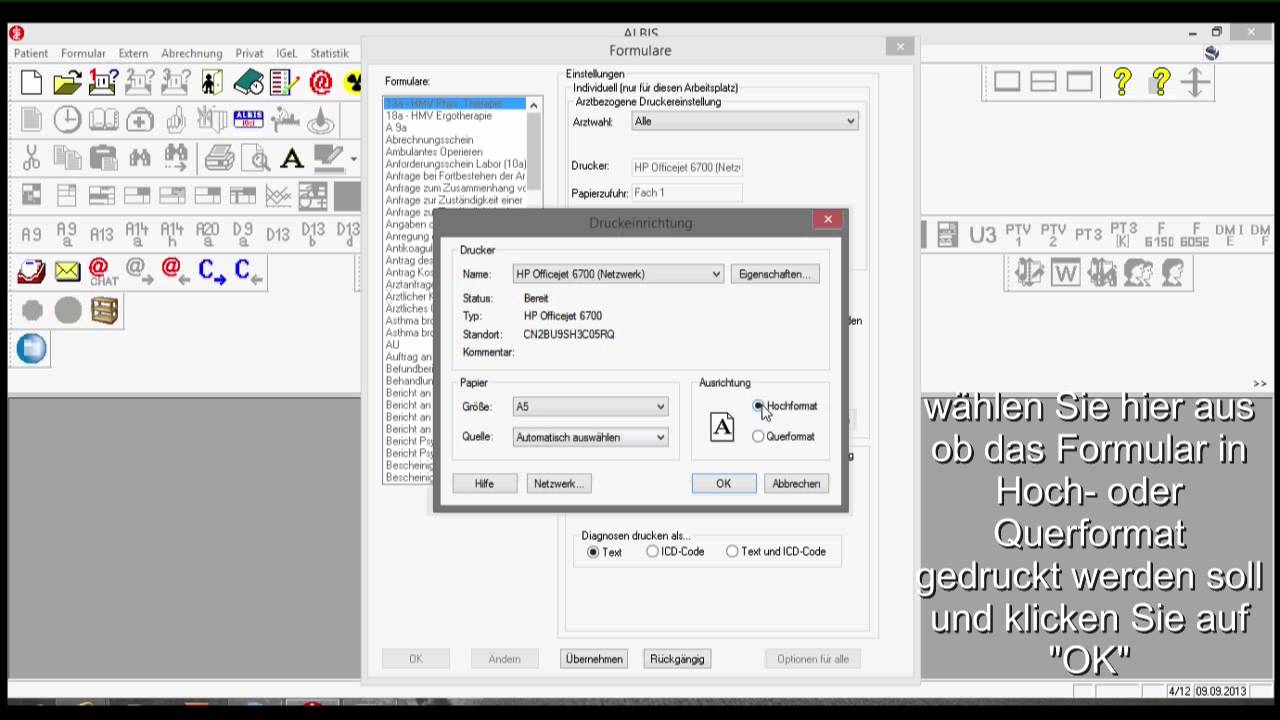Open the Quelle paper source dropdown
Image resolution: width=1280 pixels, height=720 pixels.
pyautogui.click(x=590, y=437)
